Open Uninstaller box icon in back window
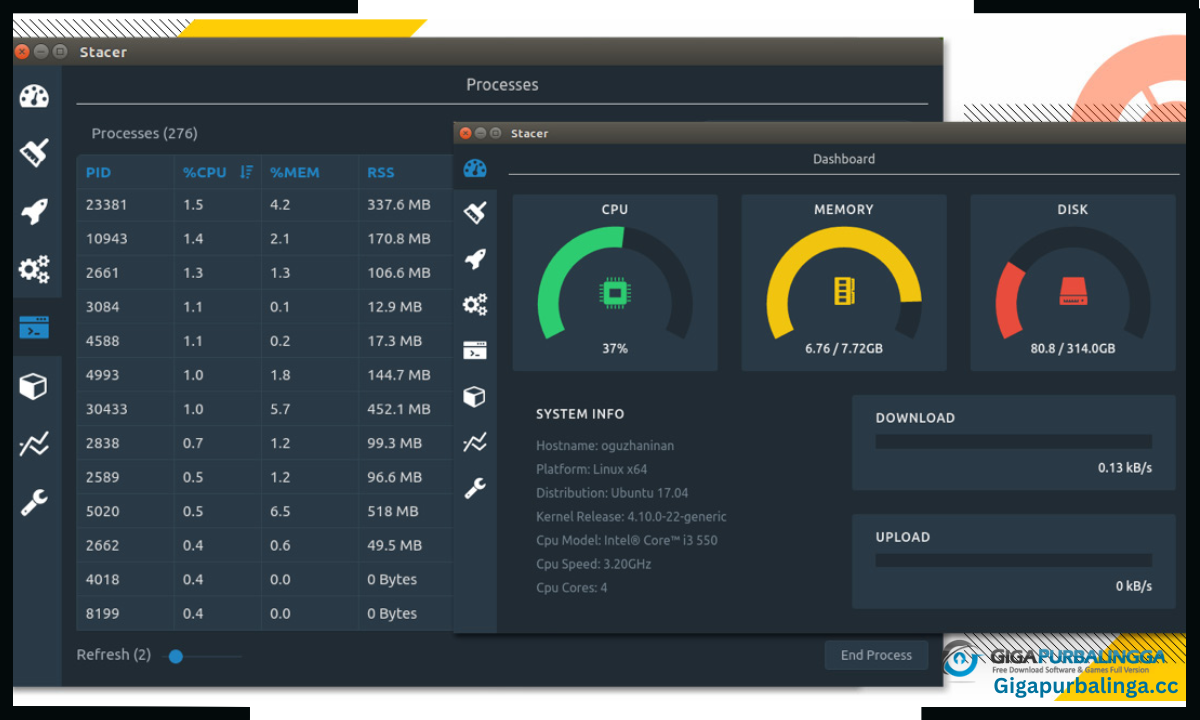1200x720 pixels. point(34,386)
